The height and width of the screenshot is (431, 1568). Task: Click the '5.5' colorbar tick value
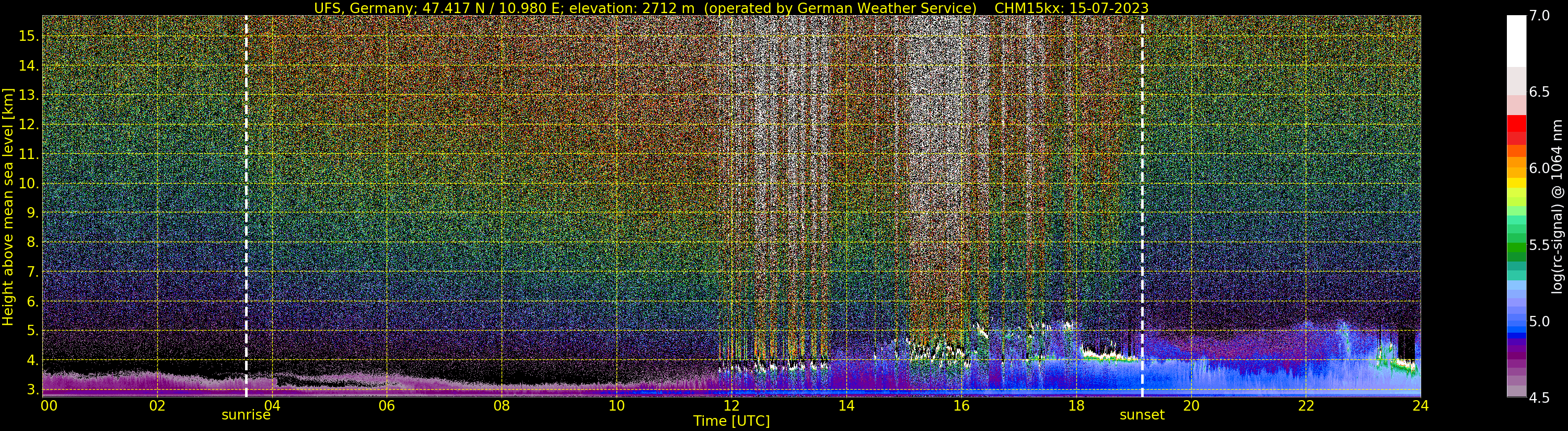tap(1540, 245)
